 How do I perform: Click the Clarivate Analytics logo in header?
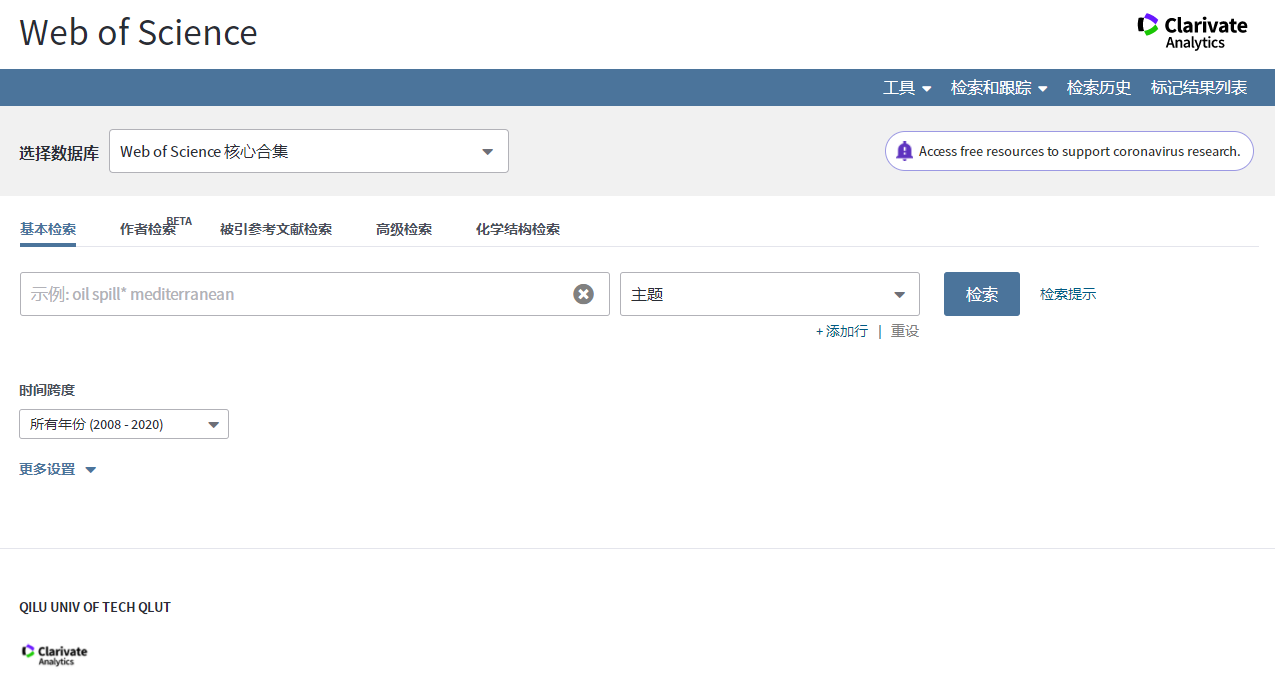click(x=1192, y=31)
